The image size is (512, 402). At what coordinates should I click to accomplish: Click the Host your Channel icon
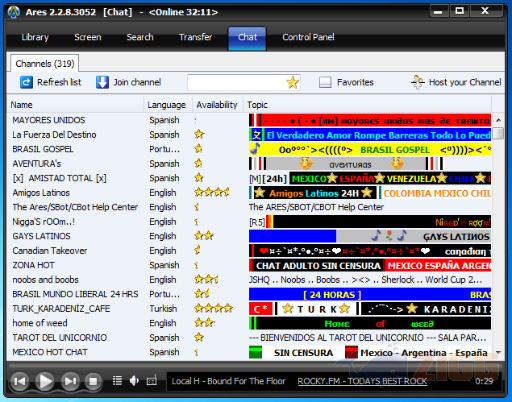418,82
